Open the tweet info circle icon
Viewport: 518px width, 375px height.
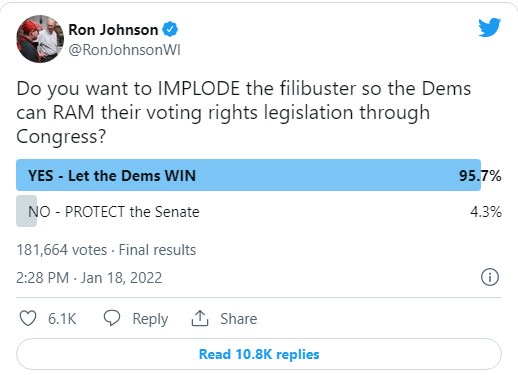click(490, 277)
